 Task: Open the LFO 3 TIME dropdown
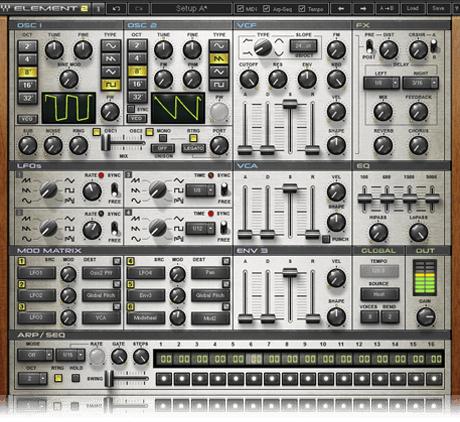(x=200, y=190)
